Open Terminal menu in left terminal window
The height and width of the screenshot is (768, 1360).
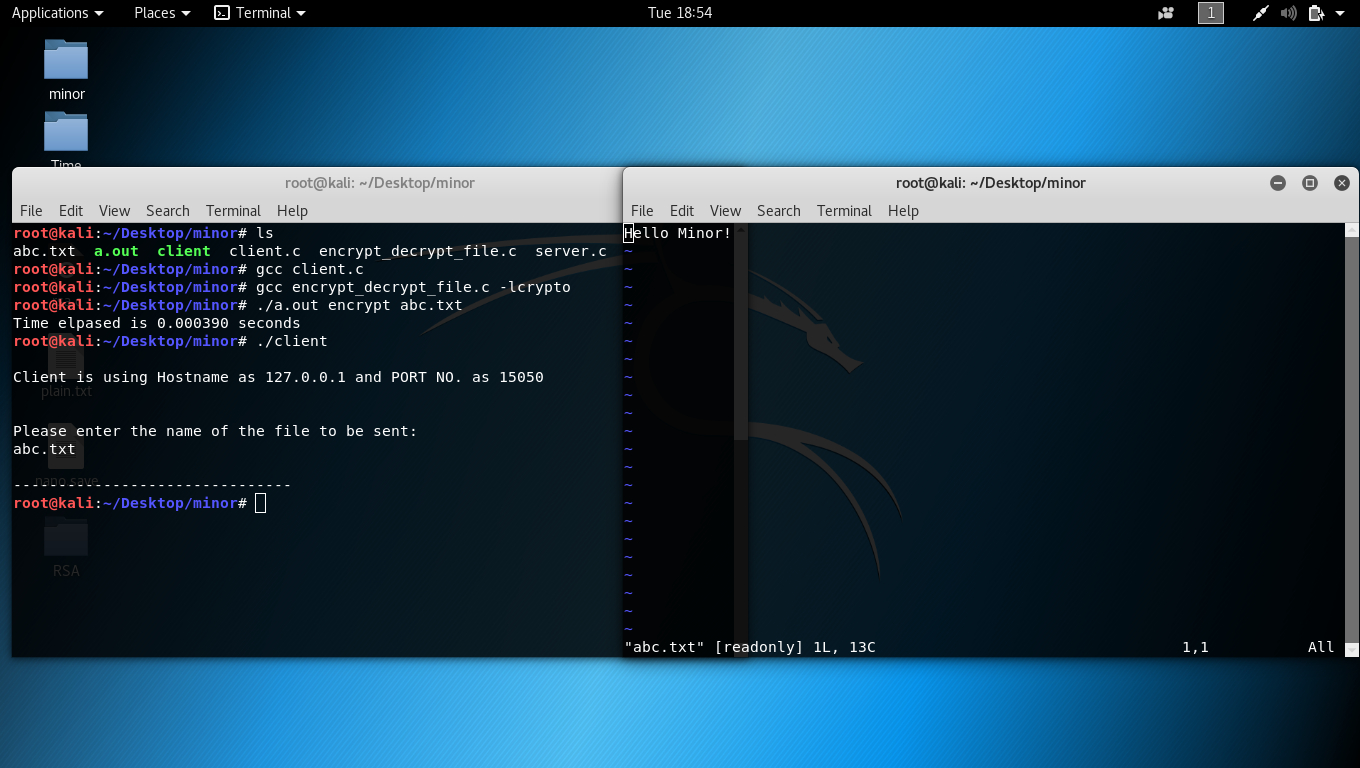tap(233, 210)
